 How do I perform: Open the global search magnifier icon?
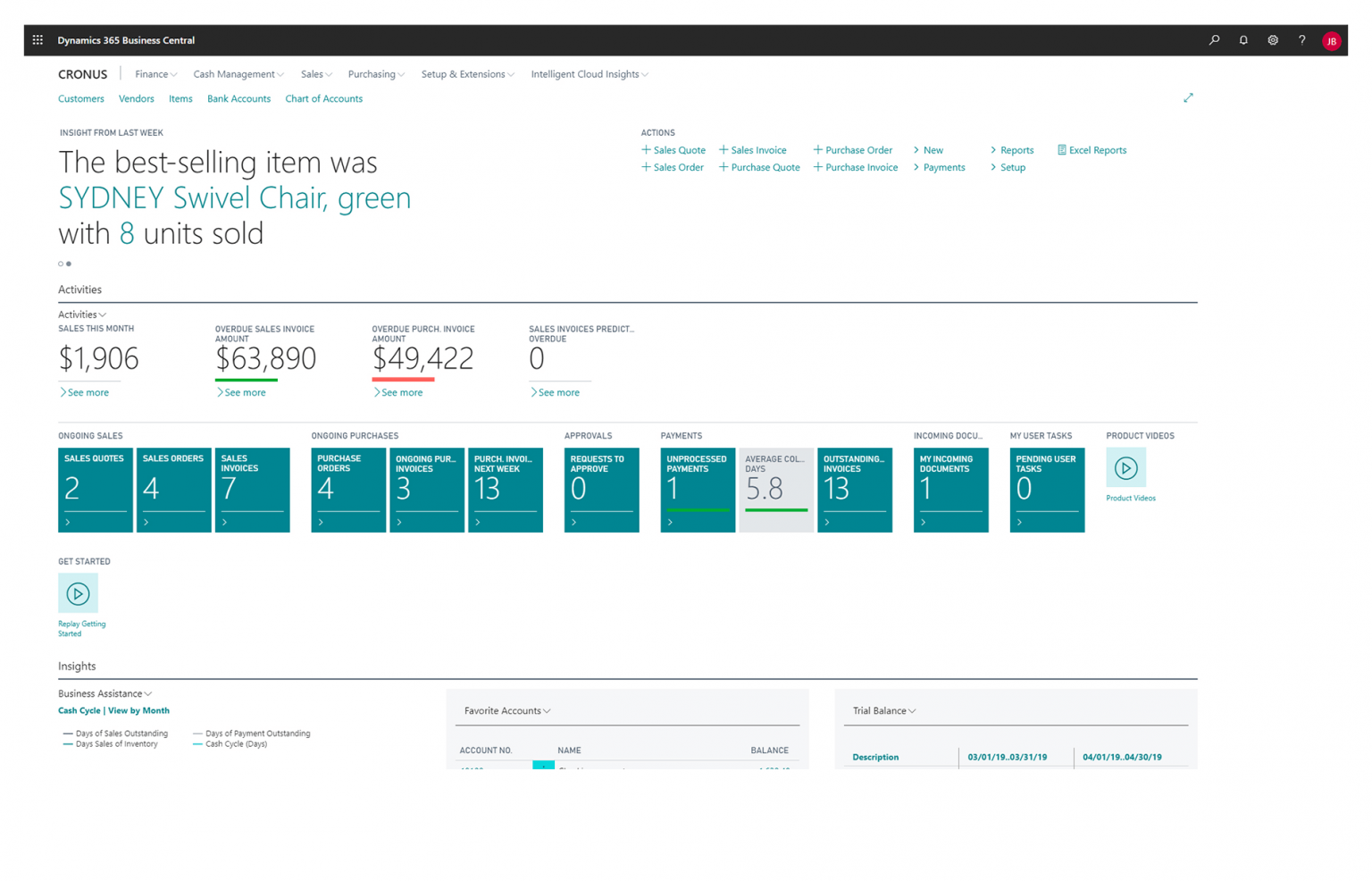pos(1214,39)
